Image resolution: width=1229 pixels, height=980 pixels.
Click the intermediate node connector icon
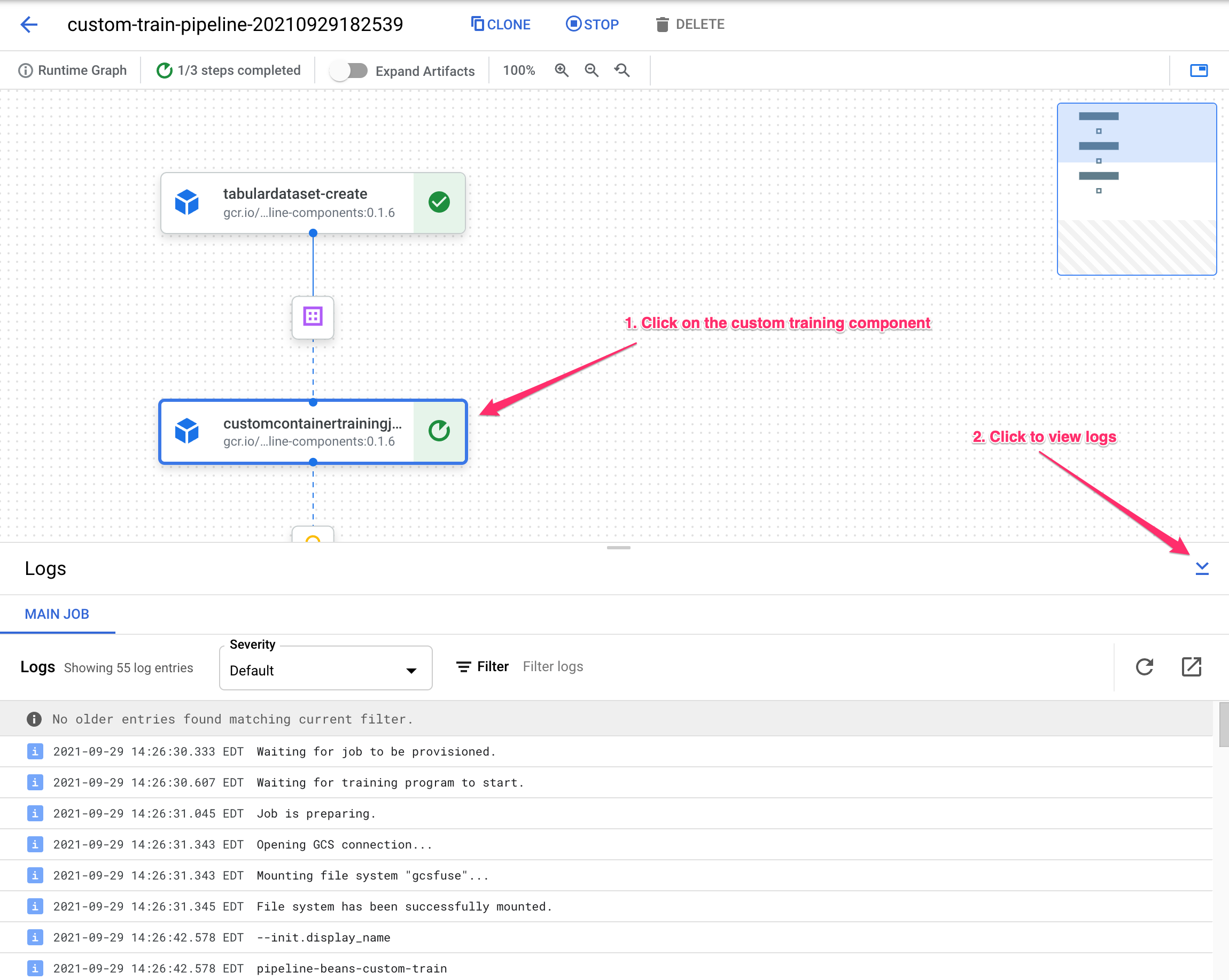click(313, 316)
